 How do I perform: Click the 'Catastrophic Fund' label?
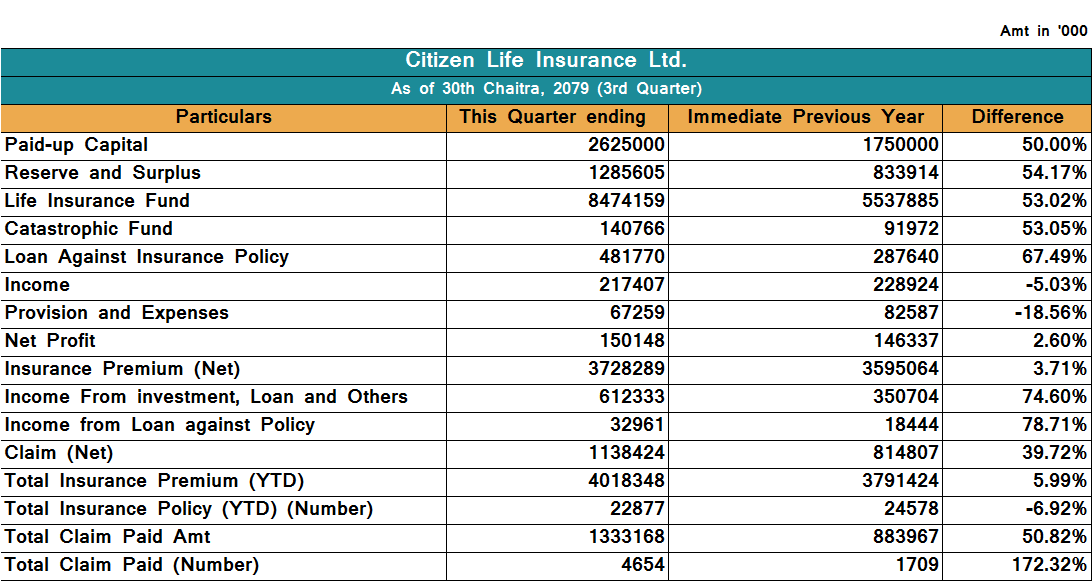pyautogui.click(x=88, y=228)
